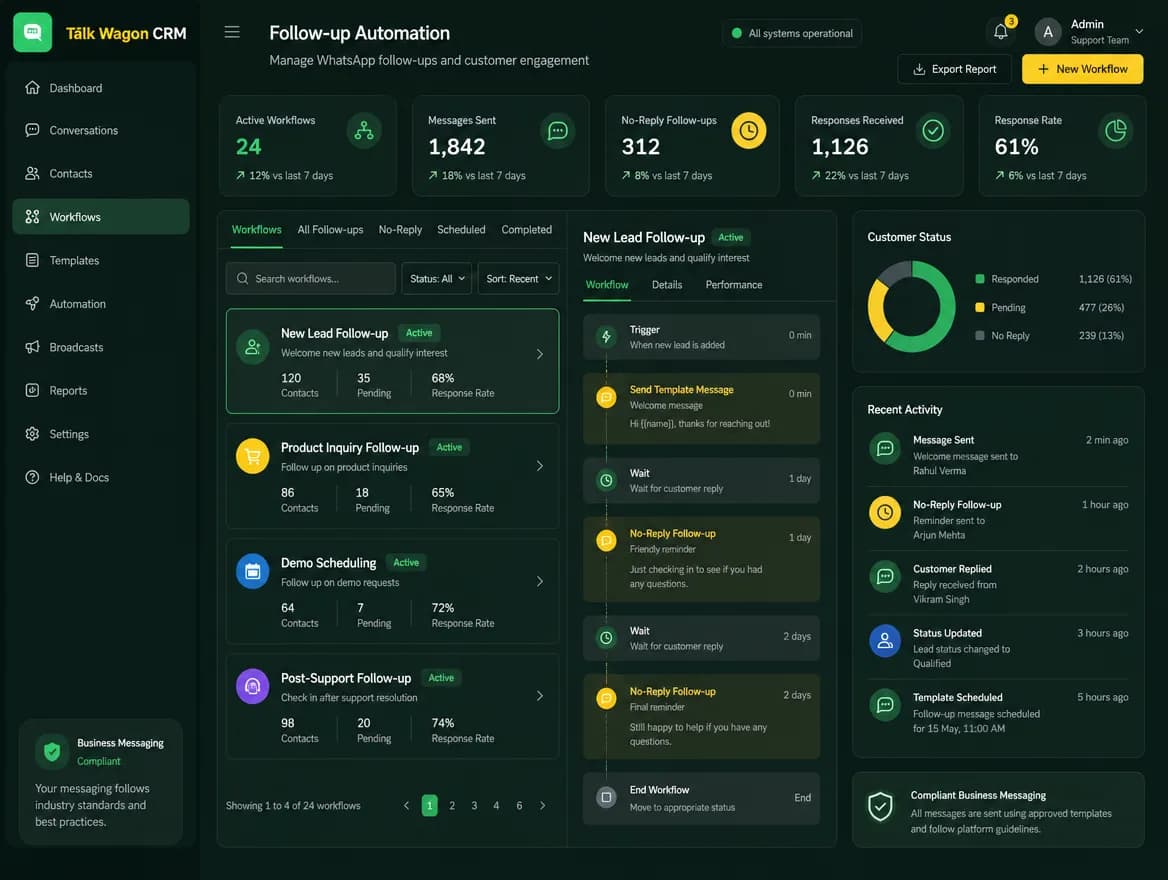Click the New Workflow button
1168x880 pixels.
[1082, 69]
